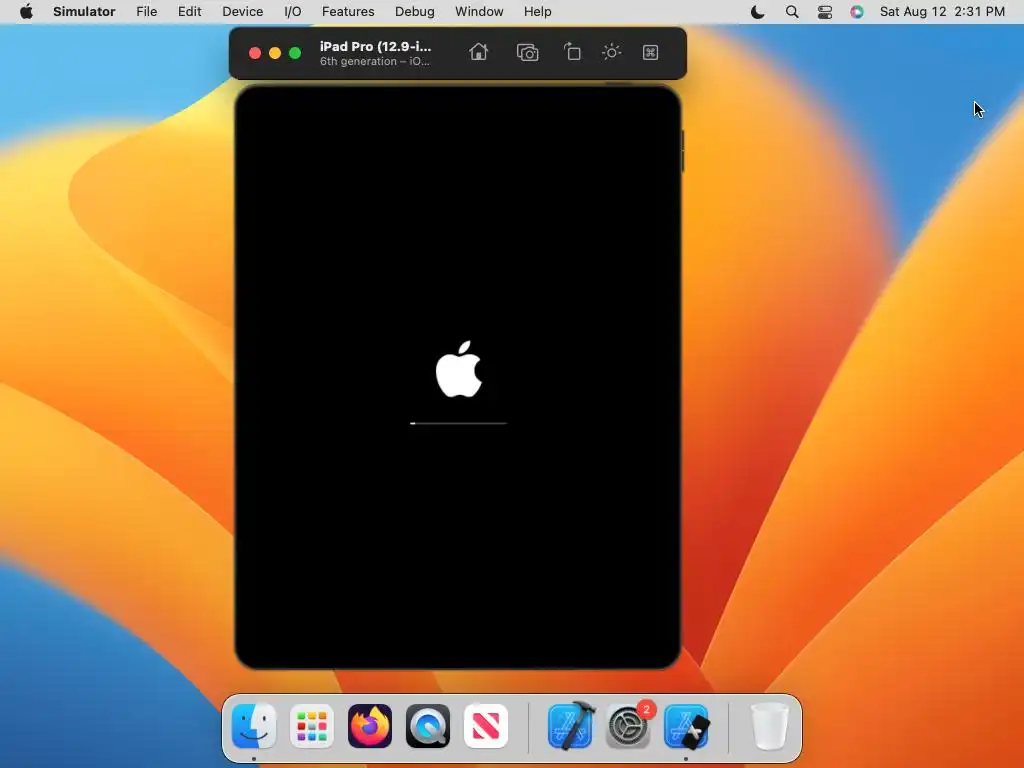This screenshot has width=1024, height=768.
Task: Open the Simulator app menu
Action: [x=84, y=12]
